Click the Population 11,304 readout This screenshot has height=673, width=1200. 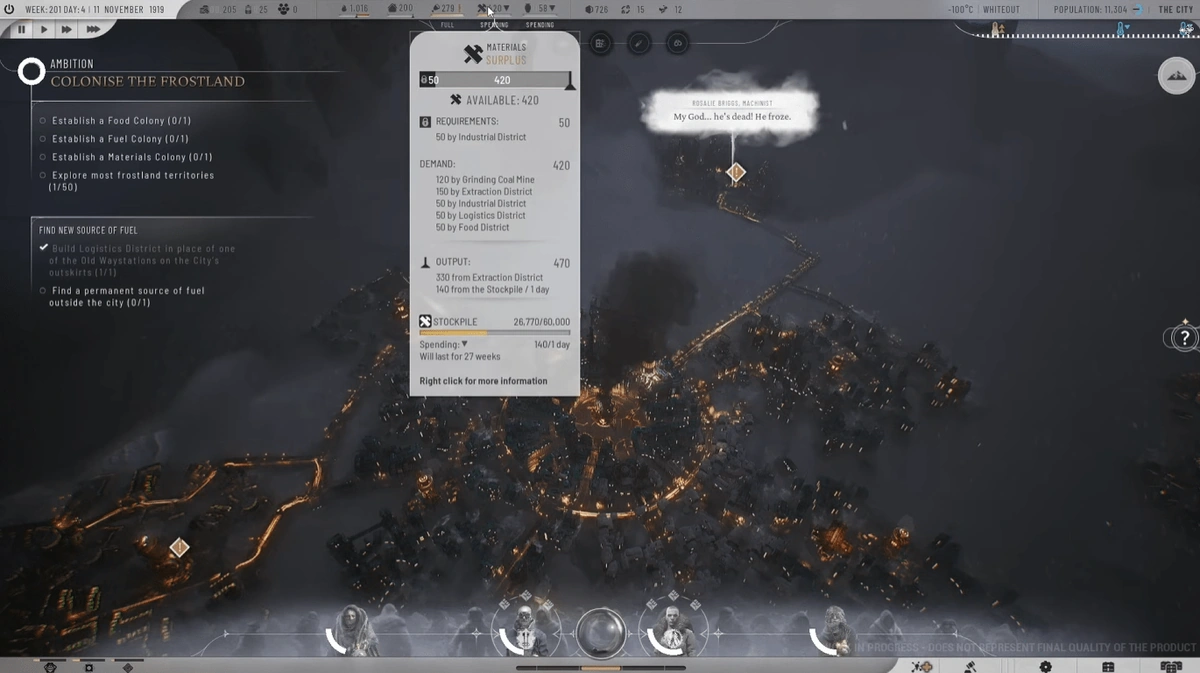tap(1090, 9)
